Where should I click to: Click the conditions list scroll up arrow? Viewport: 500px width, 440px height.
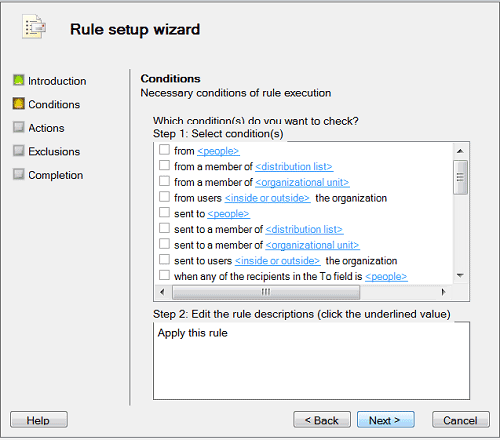point(460,151)
